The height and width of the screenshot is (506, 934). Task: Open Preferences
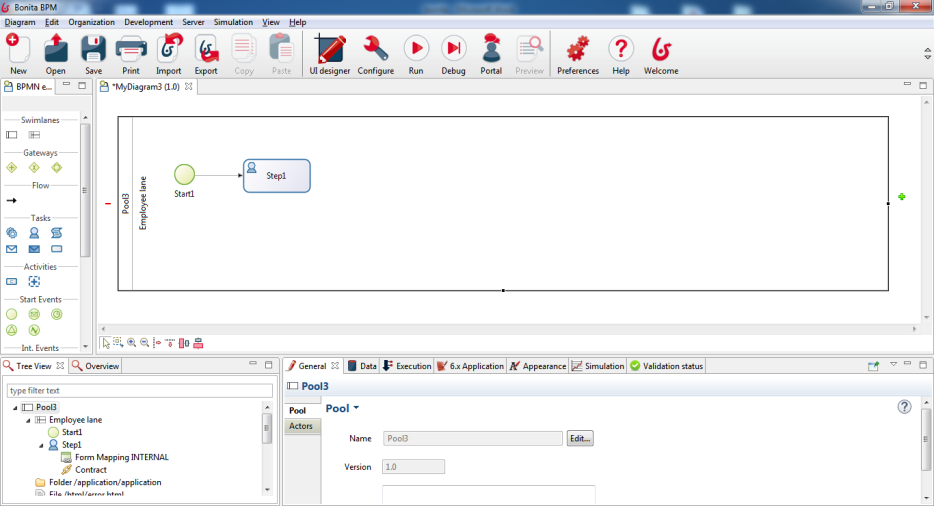tap(578, 54)
